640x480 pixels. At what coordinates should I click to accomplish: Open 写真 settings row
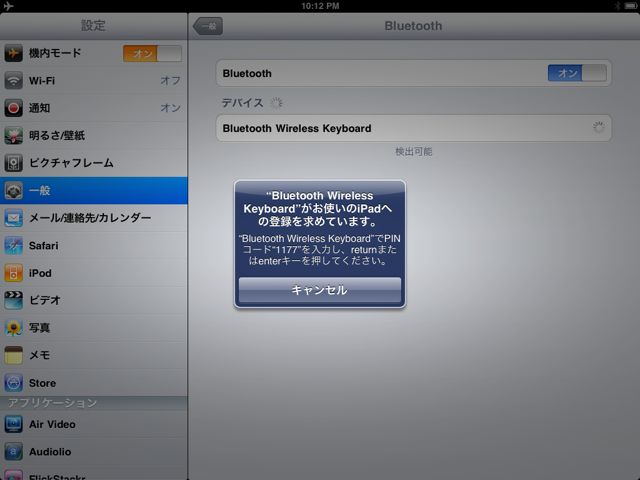coord(93,328)
